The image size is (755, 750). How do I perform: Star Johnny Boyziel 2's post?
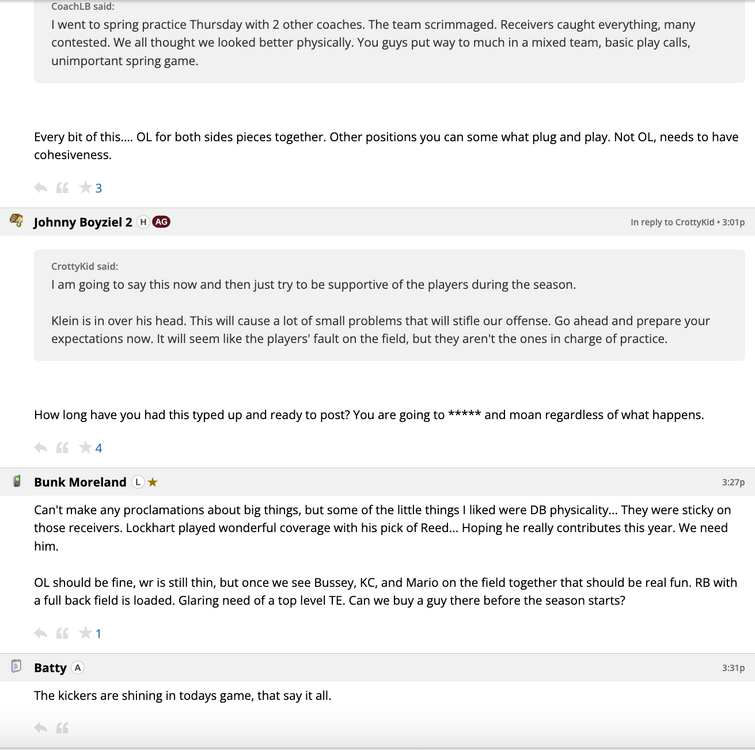tap(85, 448)
